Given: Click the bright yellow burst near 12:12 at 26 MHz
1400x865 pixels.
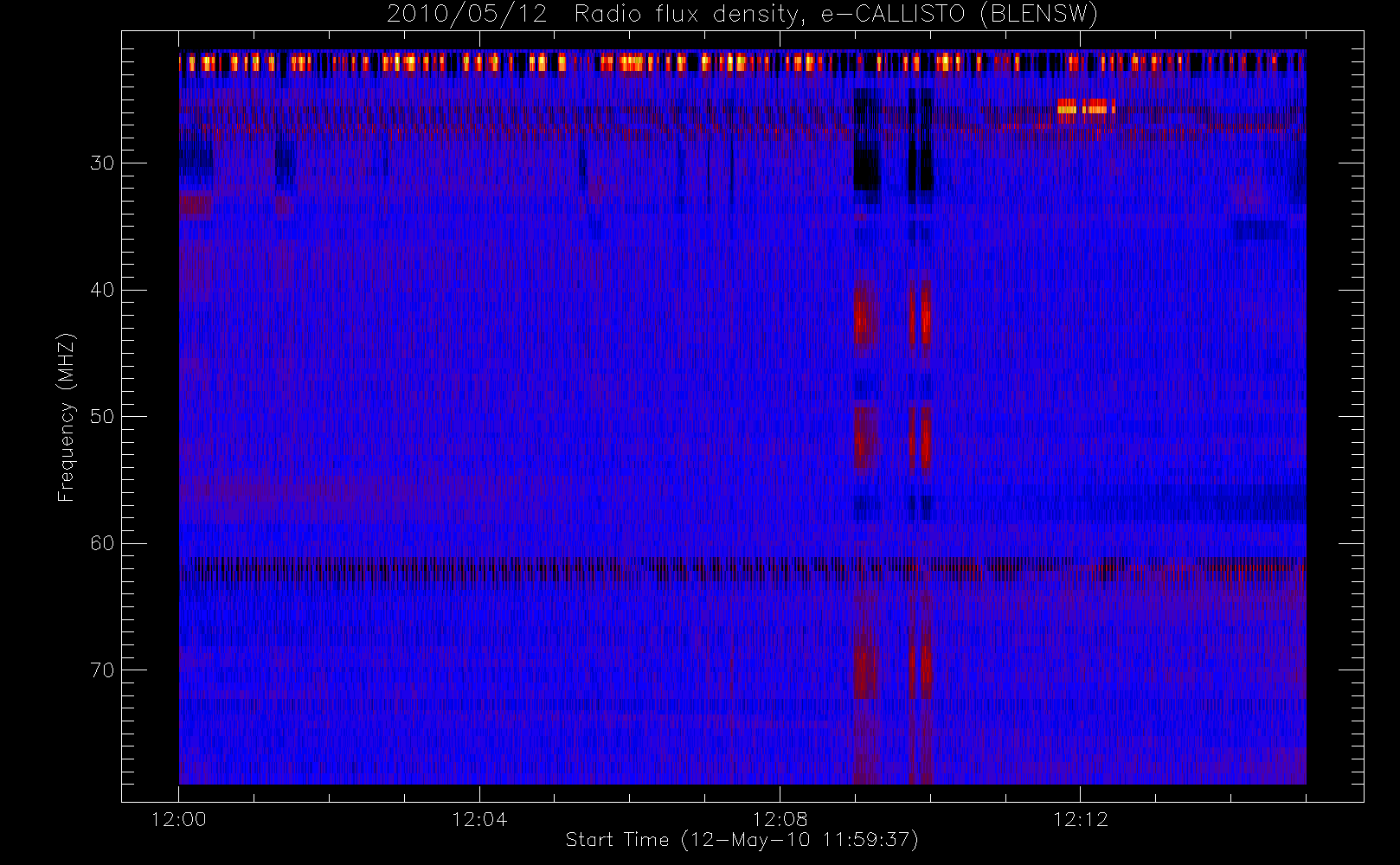Looking at the screenshot, I should point(1086,109).
